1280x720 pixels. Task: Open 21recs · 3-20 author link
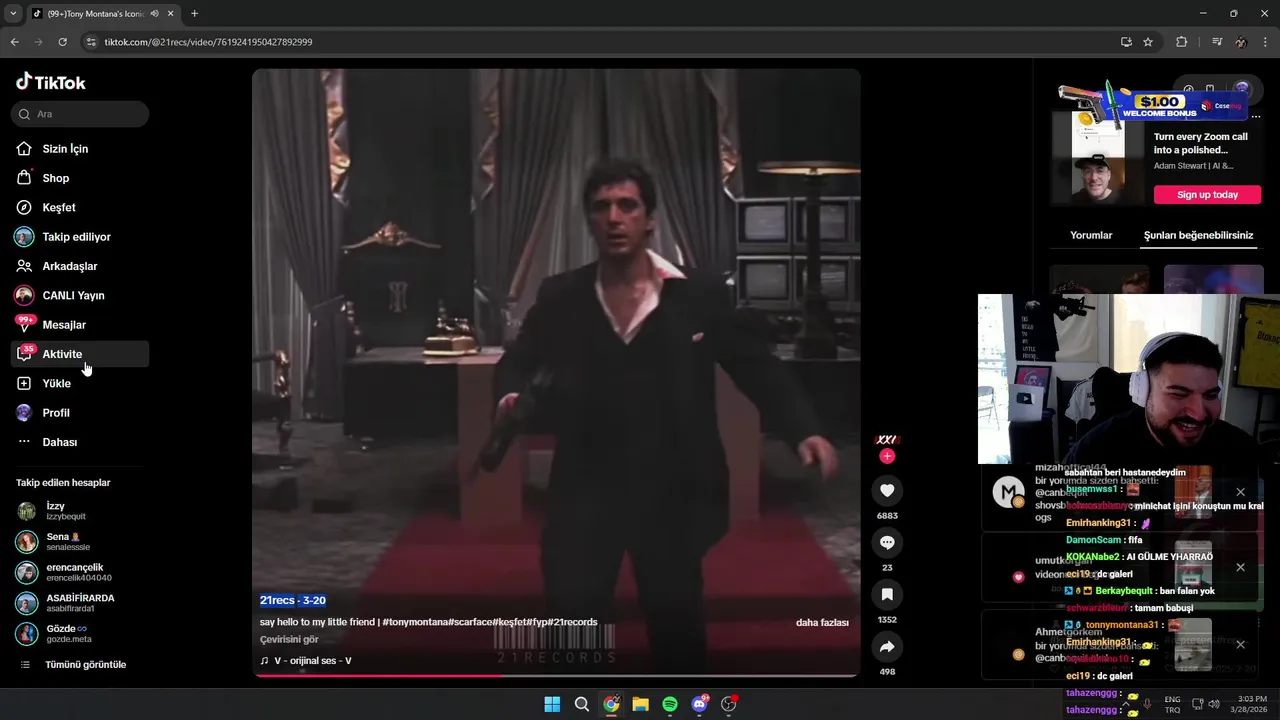(293, 600)
